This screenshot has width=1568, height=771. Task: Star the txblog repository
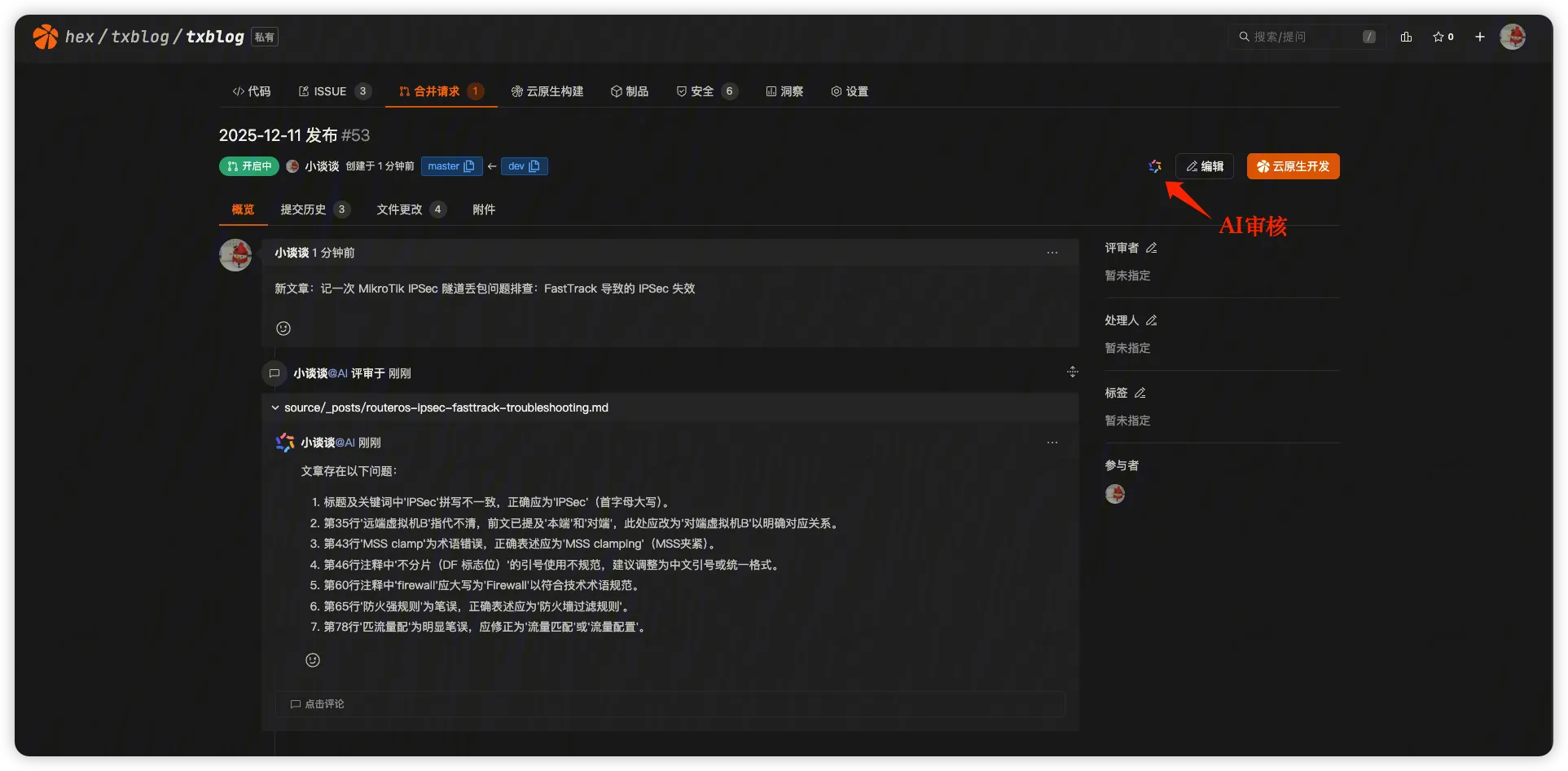tap(1443, 37)
